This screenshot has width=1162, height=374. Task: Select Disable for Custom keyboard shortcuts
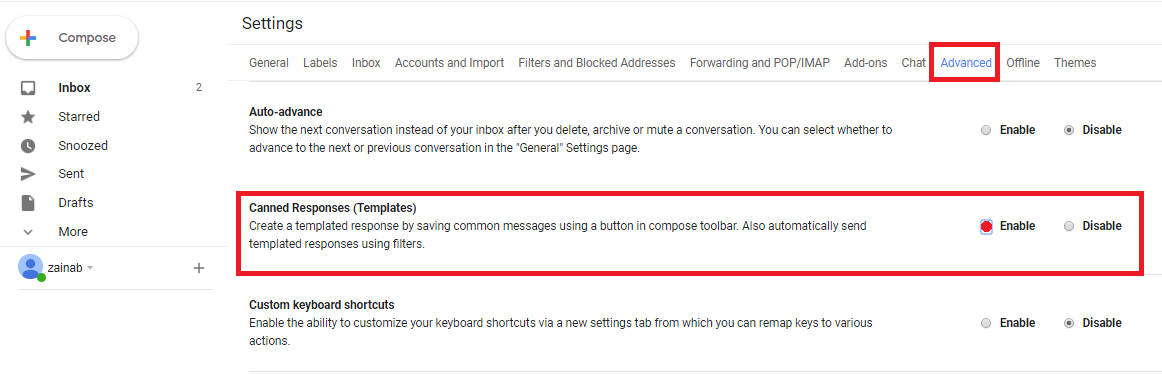[x=1069, y=324]
